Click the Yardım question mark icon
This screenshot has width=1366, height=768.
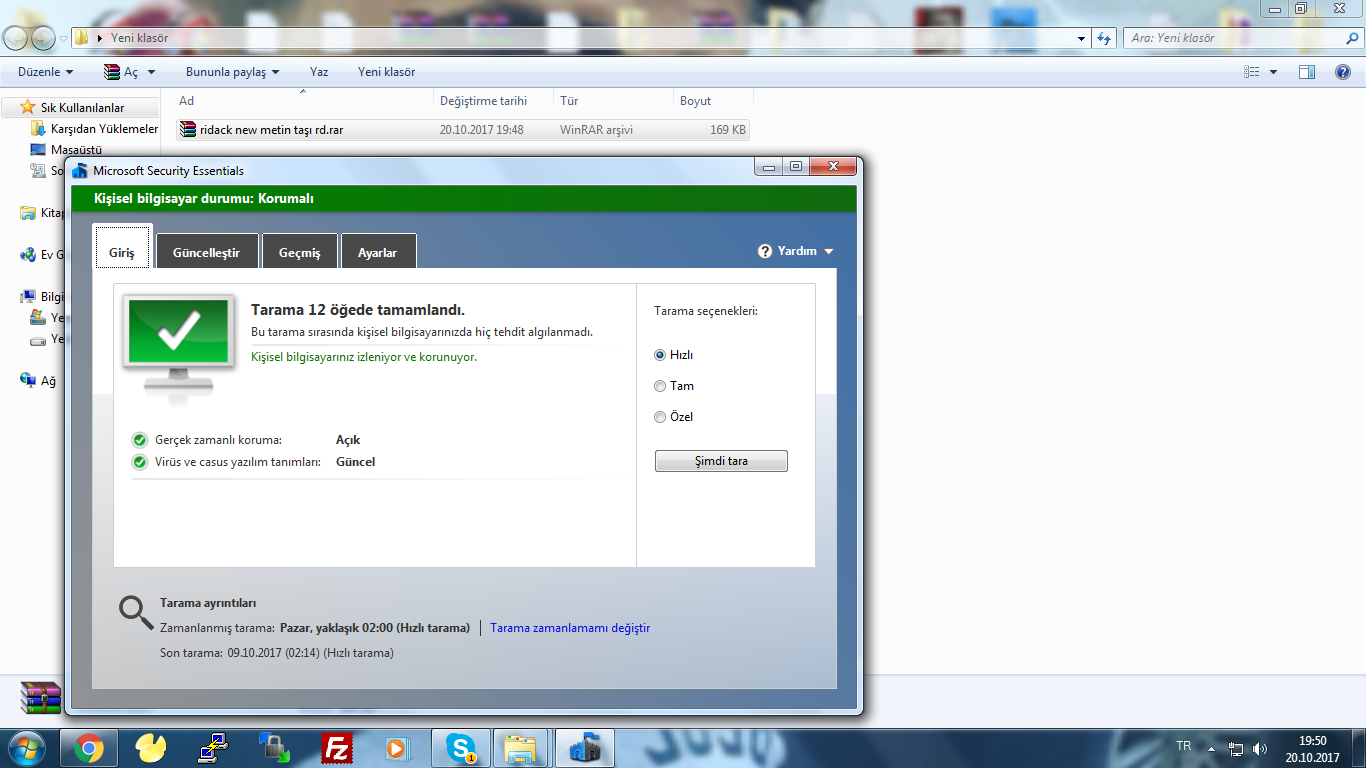click(x=765, y=251)
